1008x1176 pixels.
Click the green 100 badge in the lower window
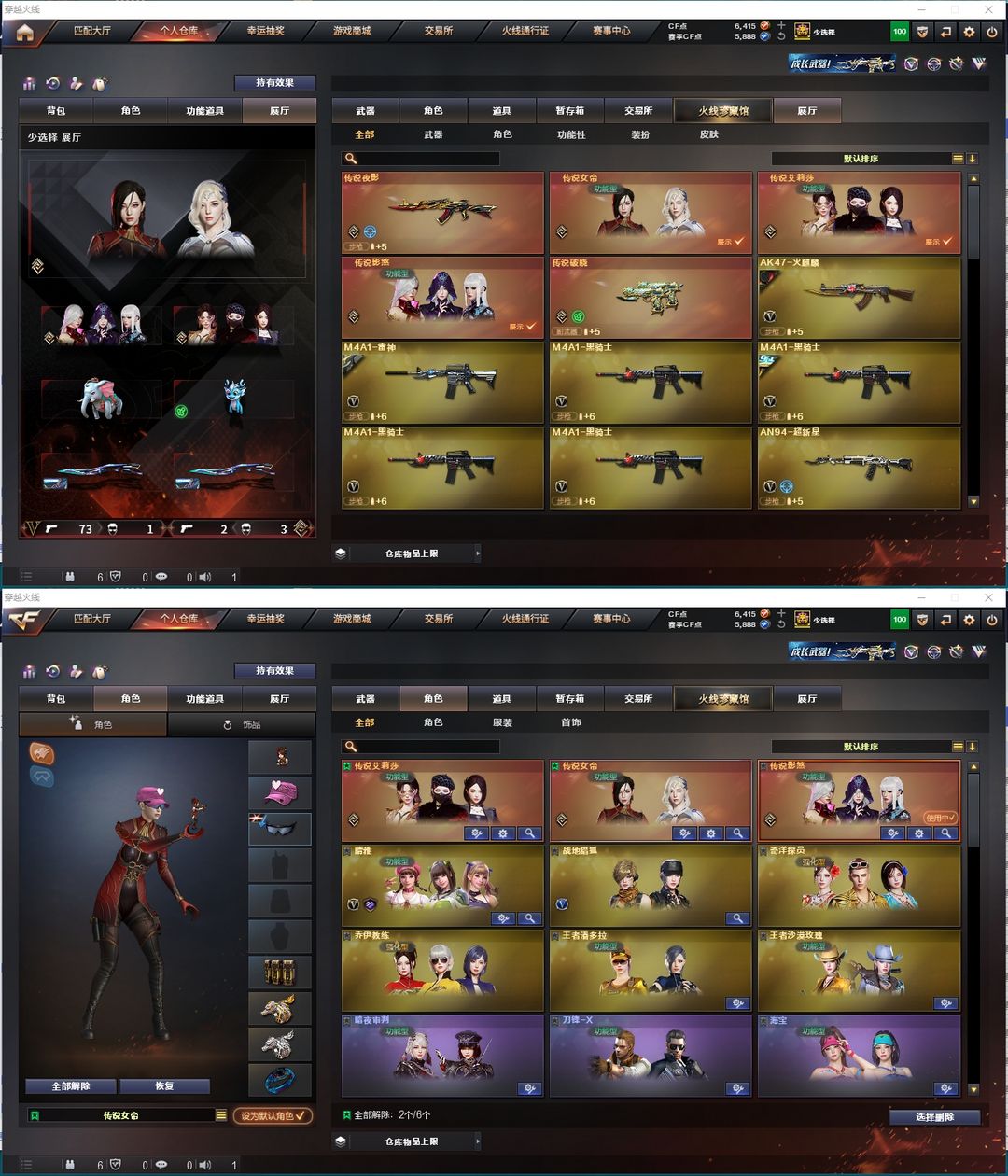pos(900,620)
